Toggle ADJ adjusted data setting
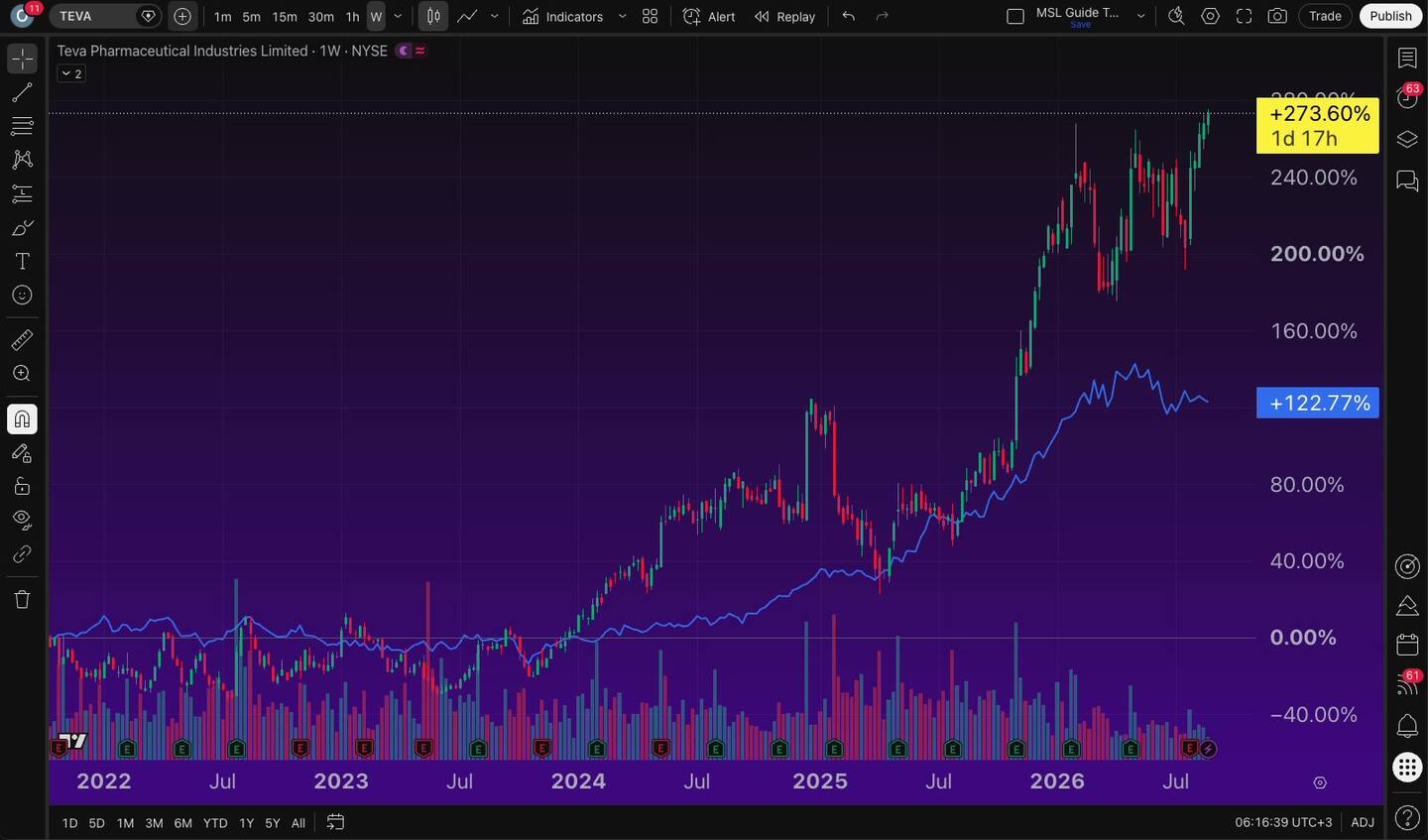This screenshot has height=840, width=1428. [x=1363, y=823]
